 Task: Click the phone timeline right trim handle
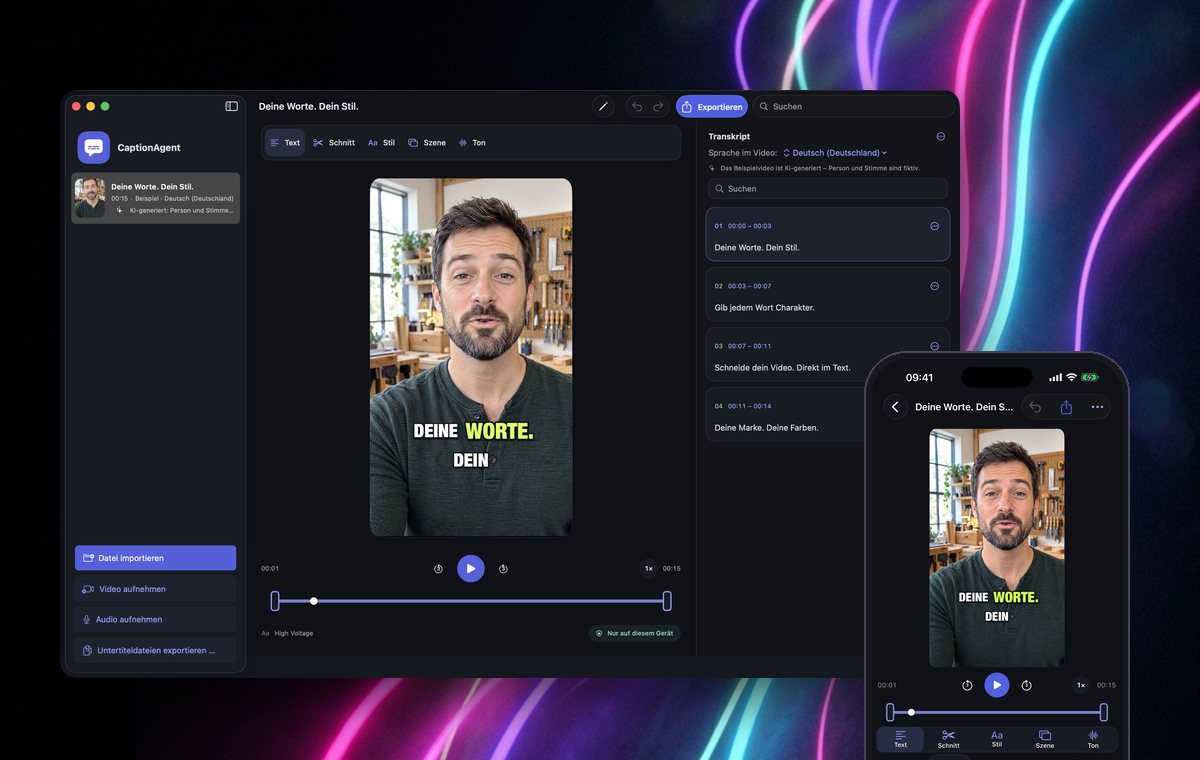tap(1103, 712)
